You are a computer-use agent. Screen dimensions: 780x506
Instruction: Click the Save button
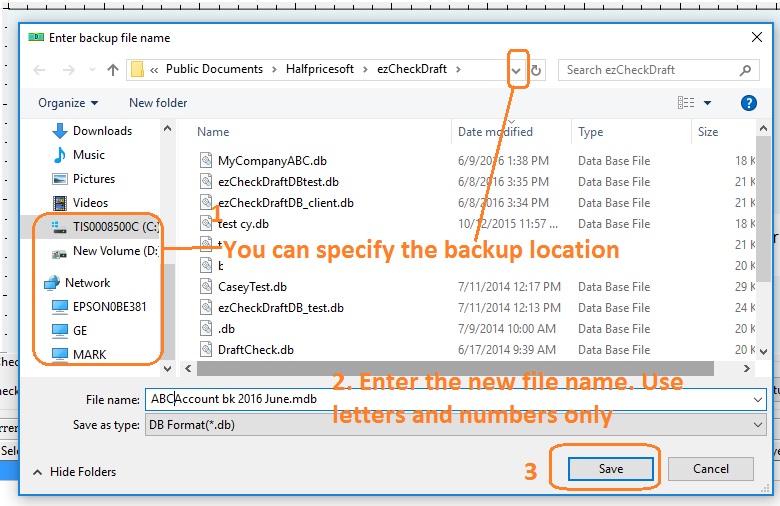[610, 469]
